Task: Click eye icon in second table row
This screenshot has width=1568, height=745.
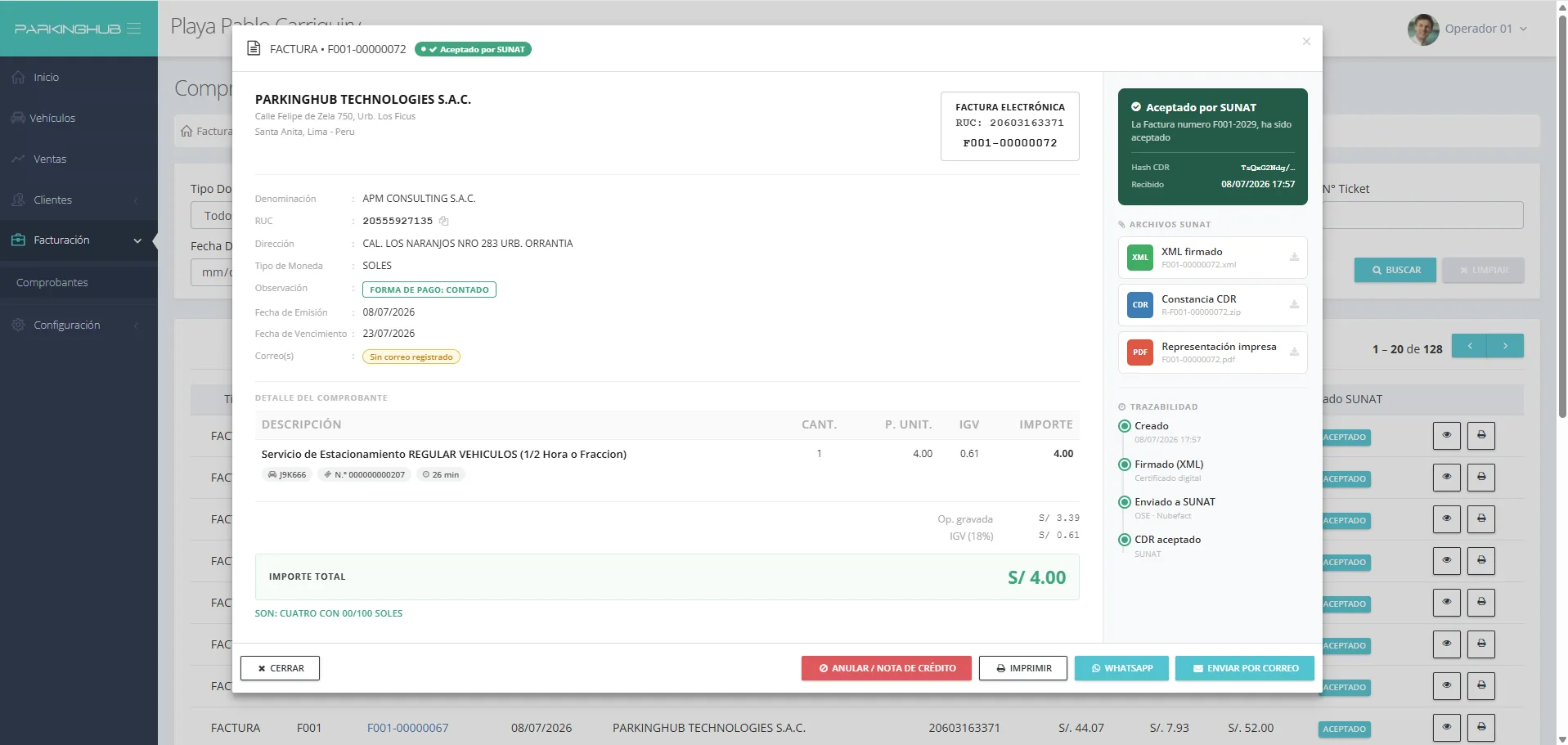Action: click(x=1447, y=478)
